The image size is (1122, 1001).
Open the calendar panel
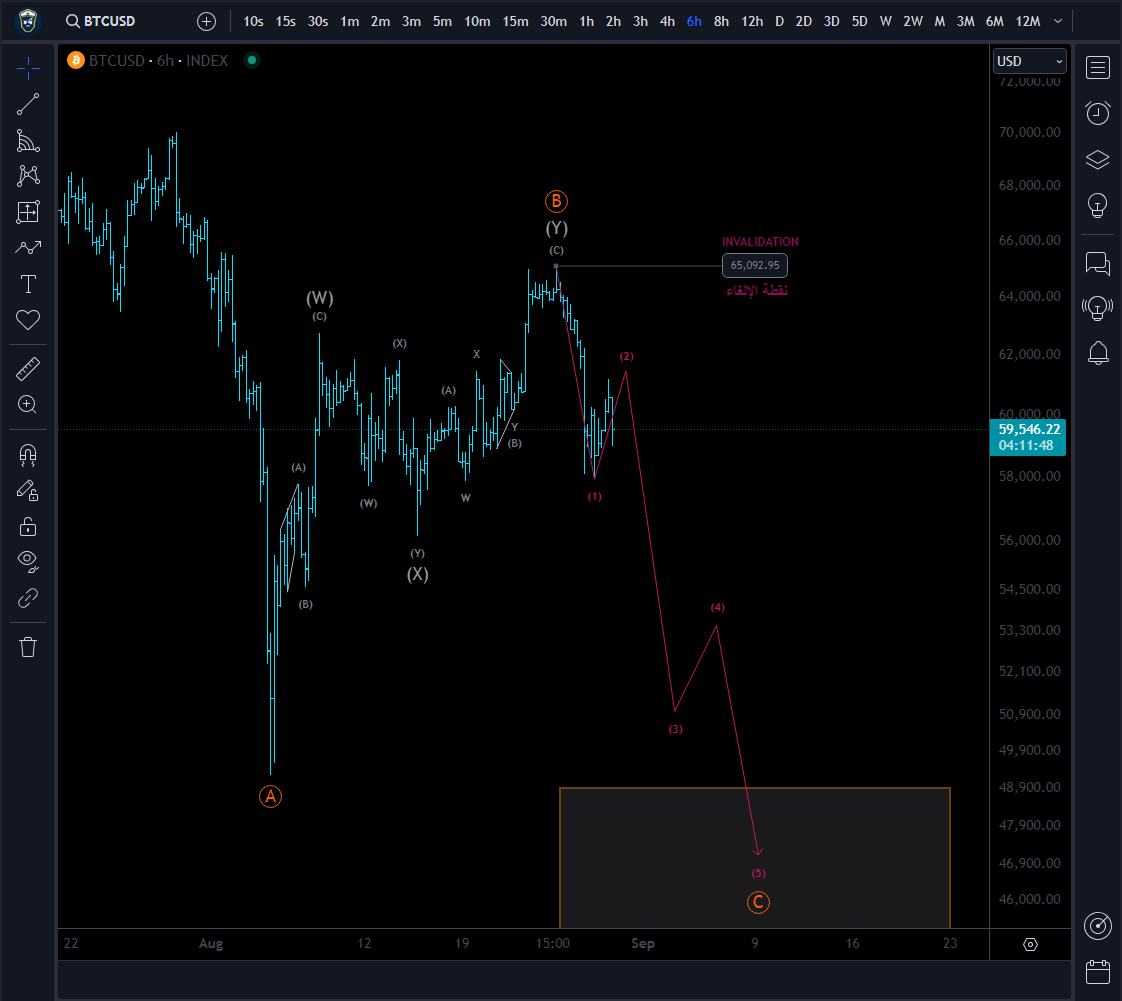pyautogui.click(x=1098, y=972)
